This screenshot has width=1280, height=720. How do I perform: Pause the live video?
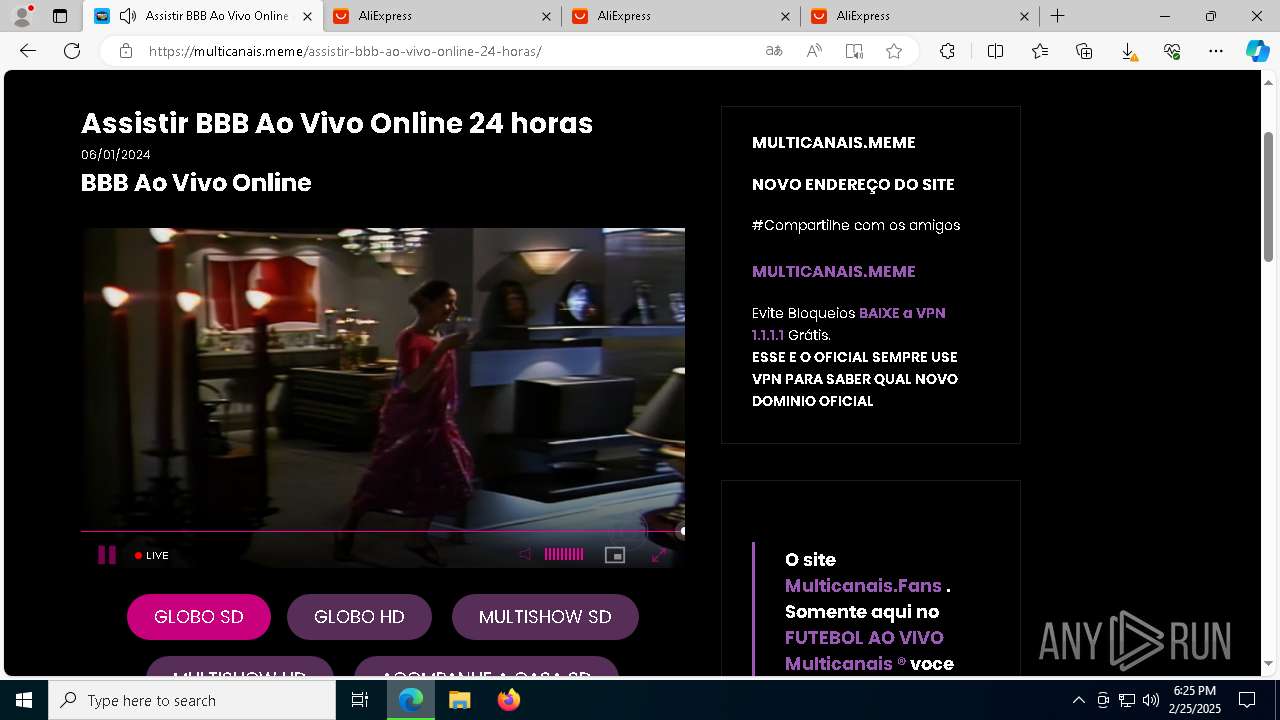point(106,555)
